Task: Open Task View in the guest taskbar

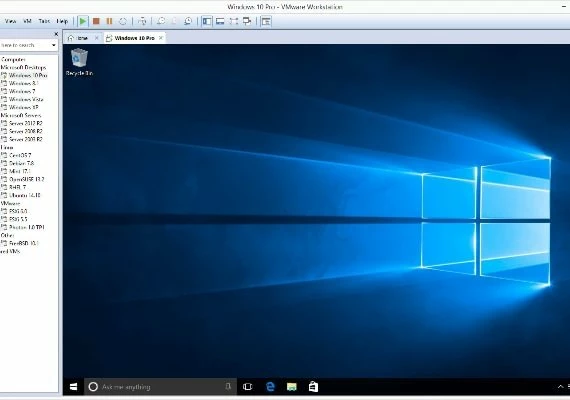Action: pyautogui.click(x=248, y=387)
